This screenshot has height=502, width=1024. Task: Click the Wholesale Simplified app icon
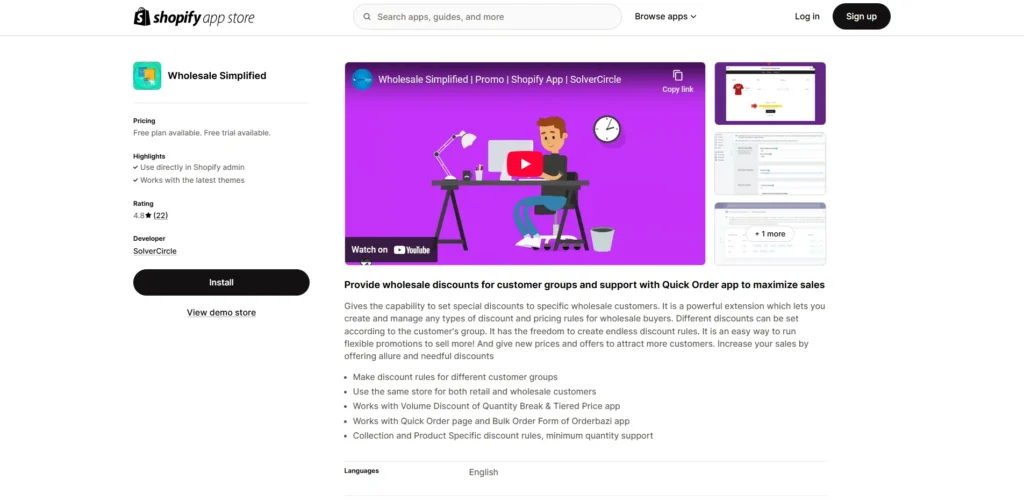tap(147, 76)
